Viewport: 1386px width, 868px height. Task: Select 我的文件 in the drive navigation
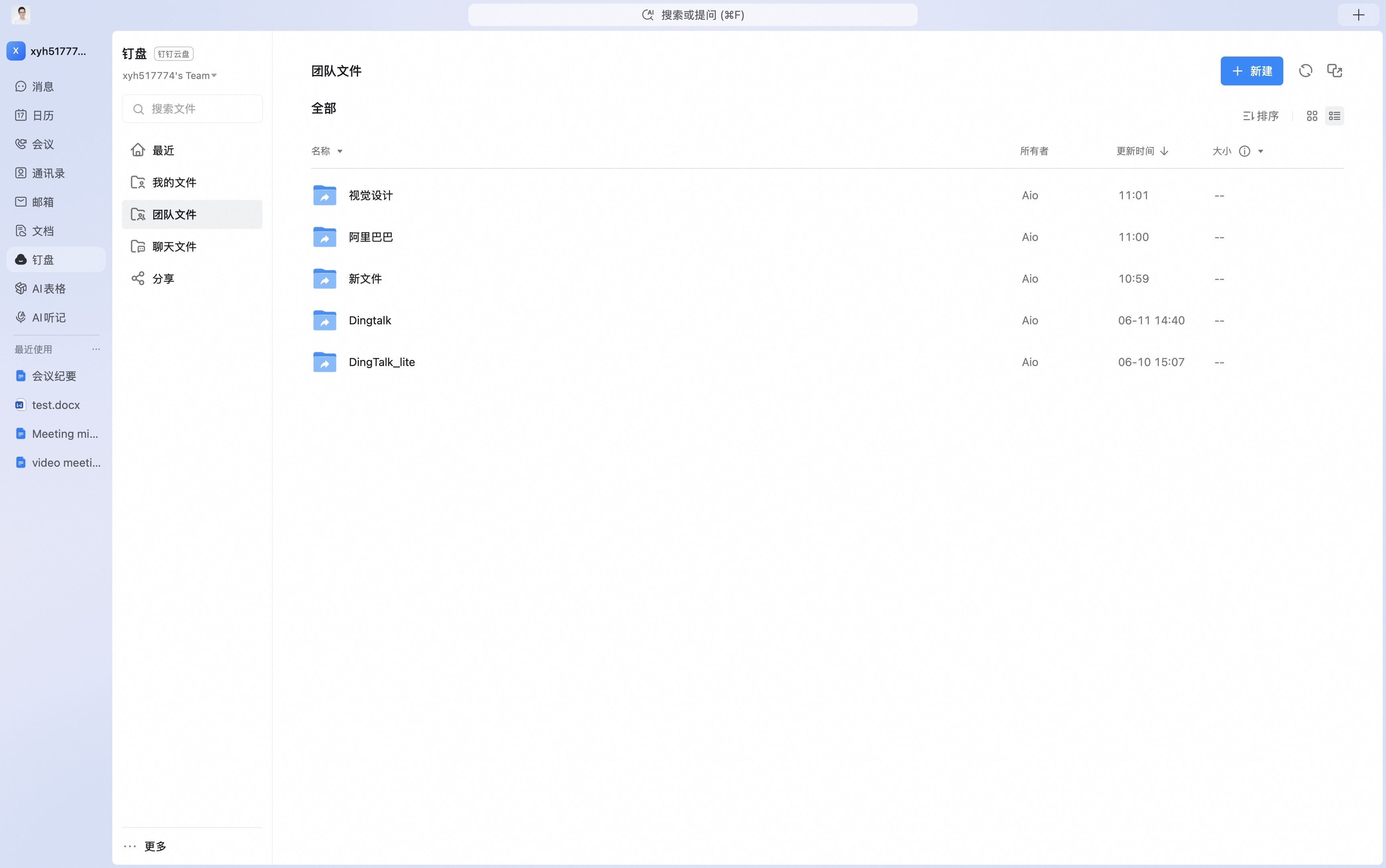pyautogui.click(x=192, y=182)
